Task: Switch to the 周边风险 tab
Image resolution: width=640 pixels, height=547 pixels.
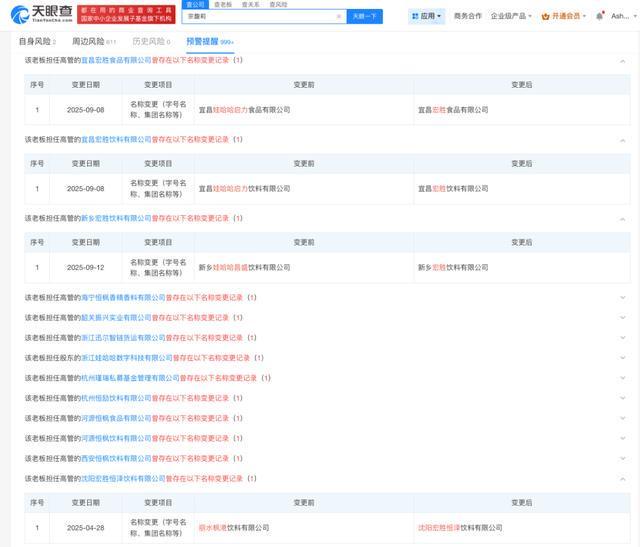Action: pos(94,42)
